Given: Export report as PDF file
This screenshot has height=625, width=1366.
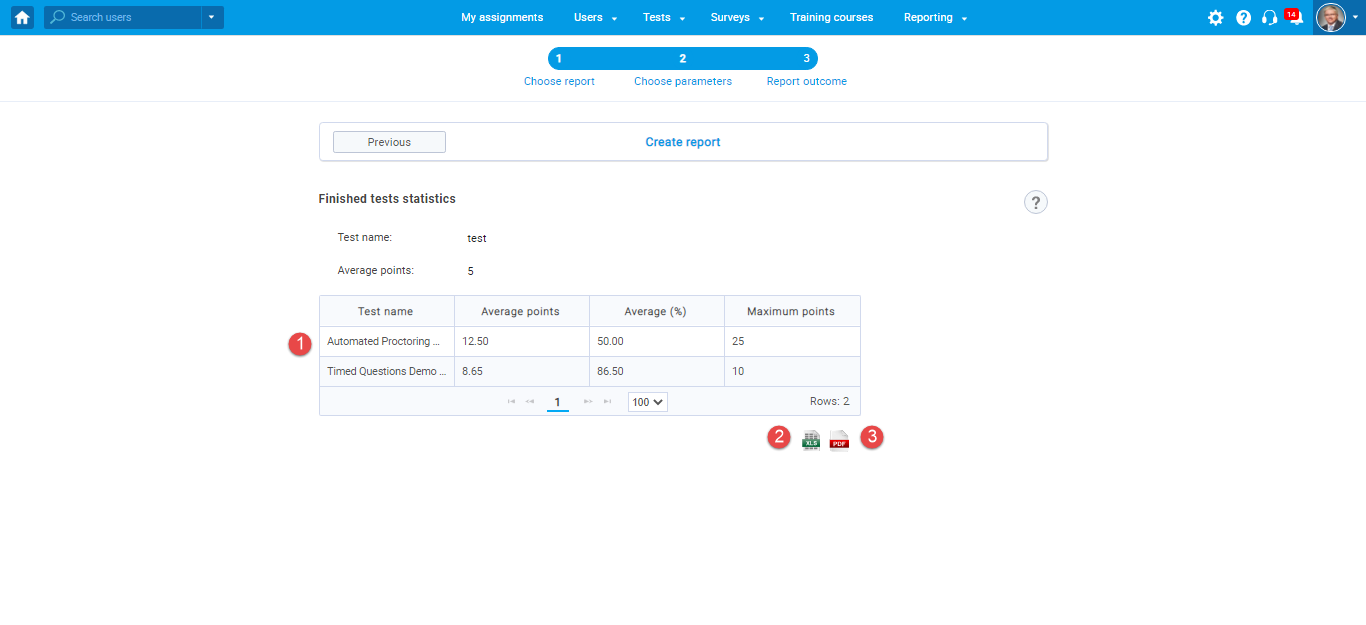Looking at the screenshot, I should point(839,440).
